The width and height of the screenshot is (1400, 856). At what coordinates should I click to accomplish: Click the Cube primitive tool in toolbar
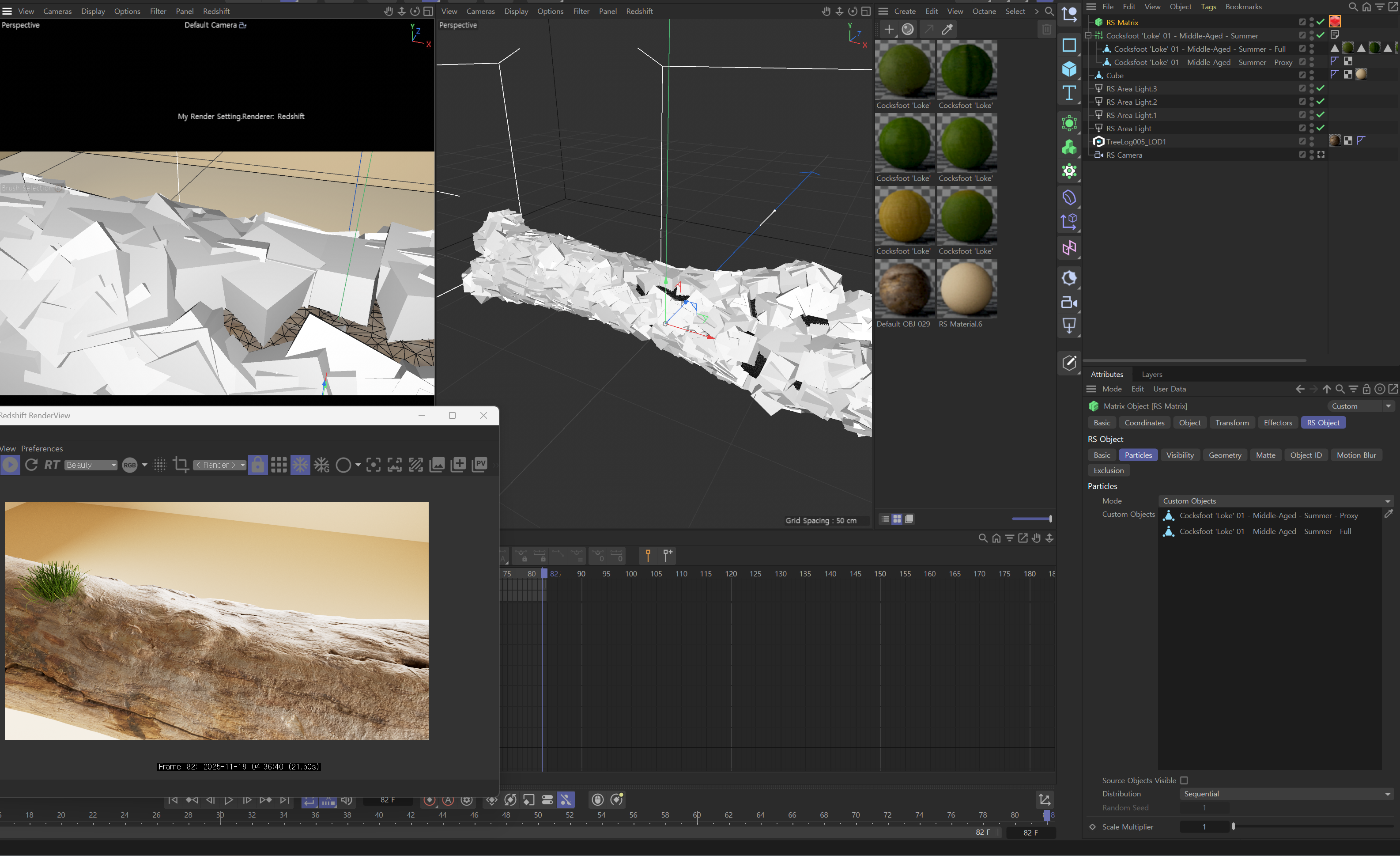click(1069, 69)
